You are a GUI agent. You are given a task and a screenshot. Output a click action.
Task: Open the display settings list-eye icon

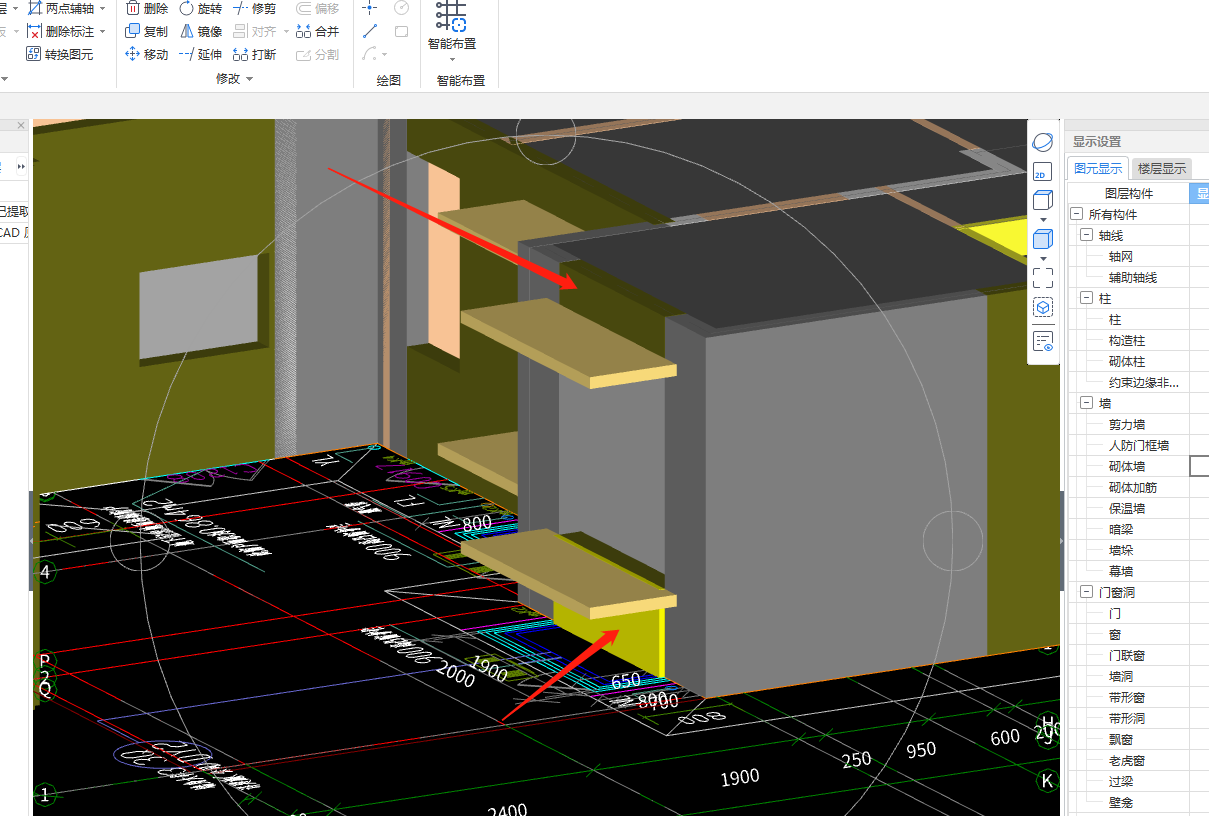tap(1043, 342)
